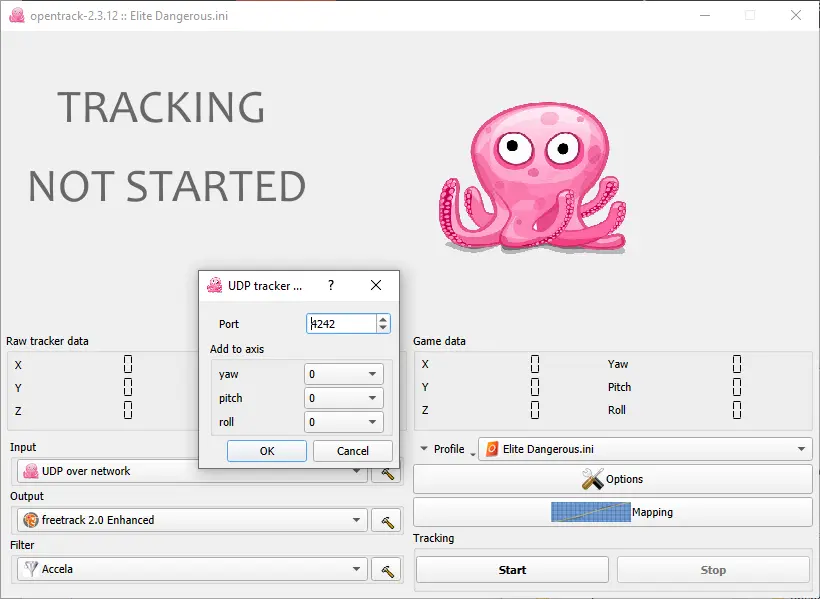Screen dimensions: 820x599
Task: Cancel the UDP tracker dialog
Action: 352,451
